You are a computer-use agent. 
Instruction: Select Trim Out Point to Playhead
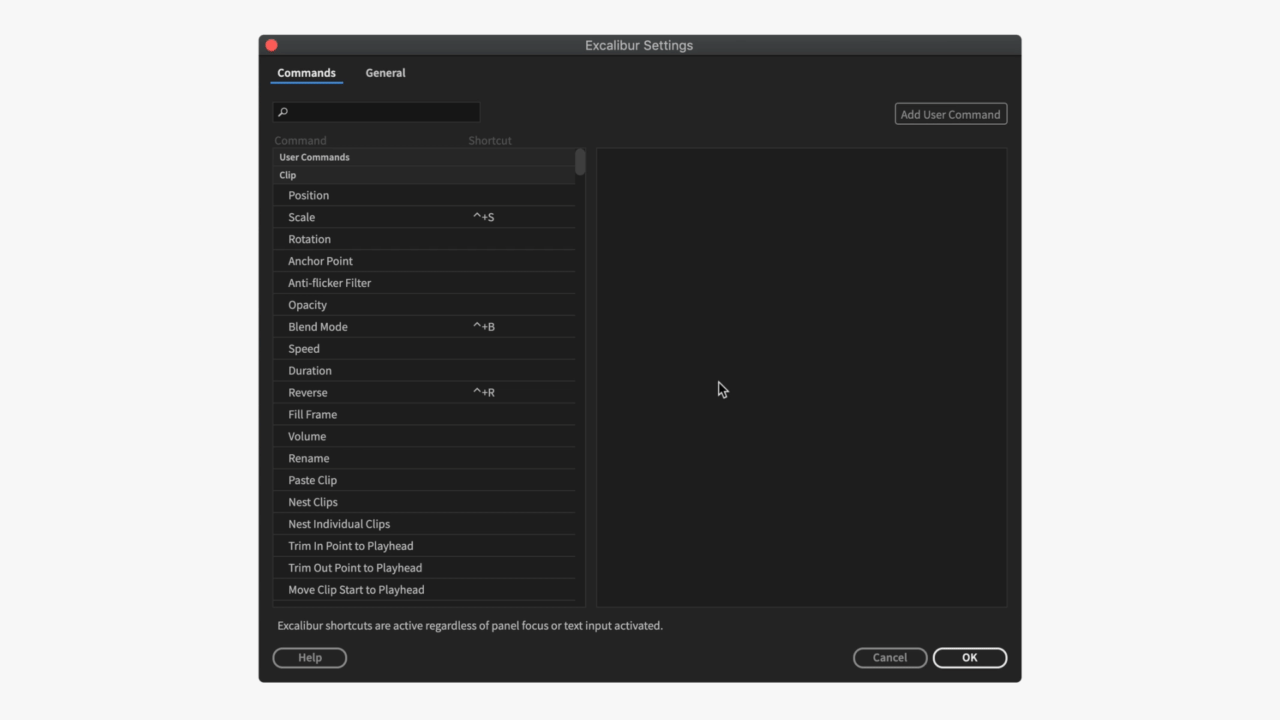click(x=424, y=569)
